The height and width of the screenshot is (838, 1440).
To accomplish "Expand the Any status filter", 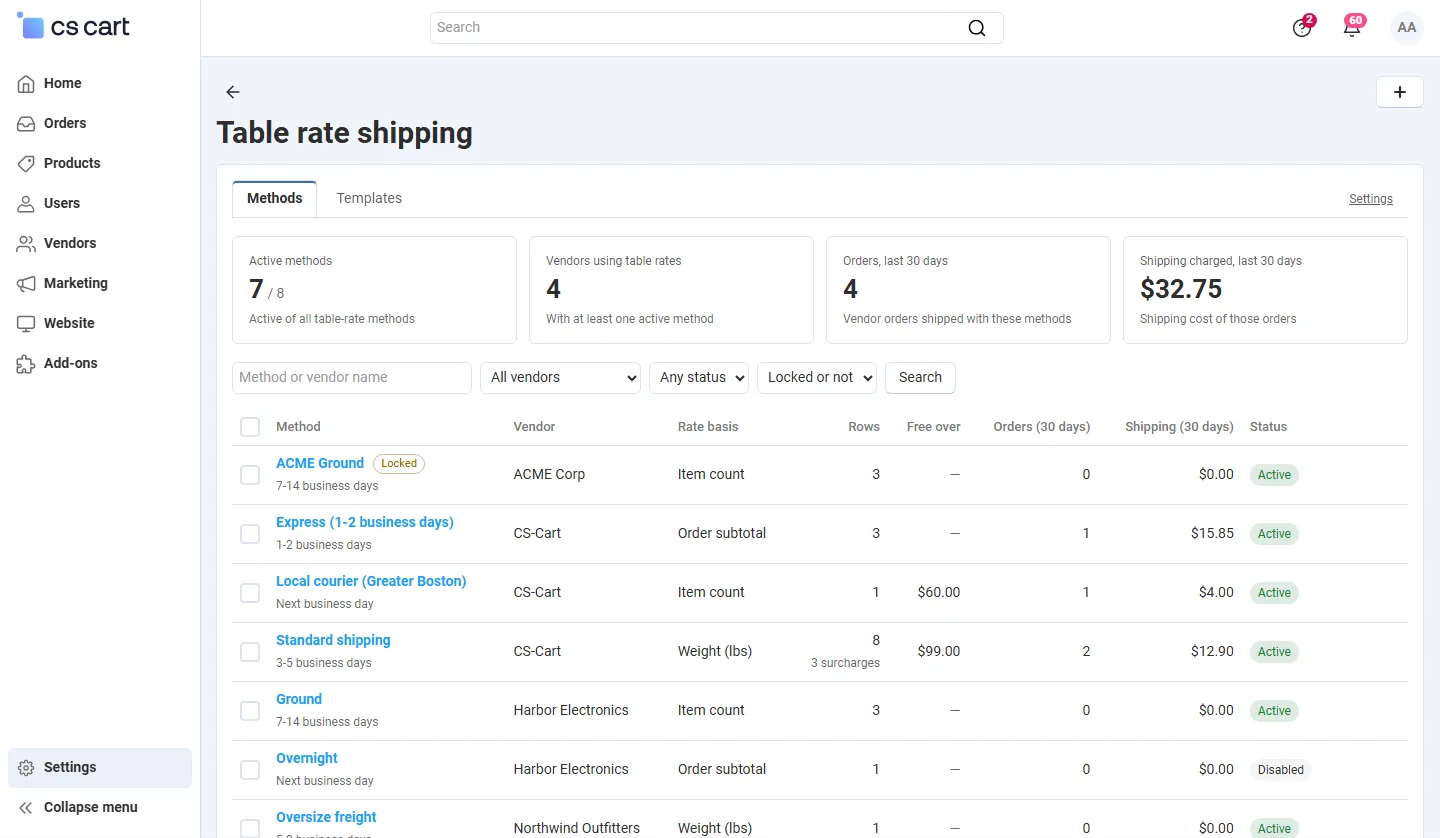I will [700, 378].
